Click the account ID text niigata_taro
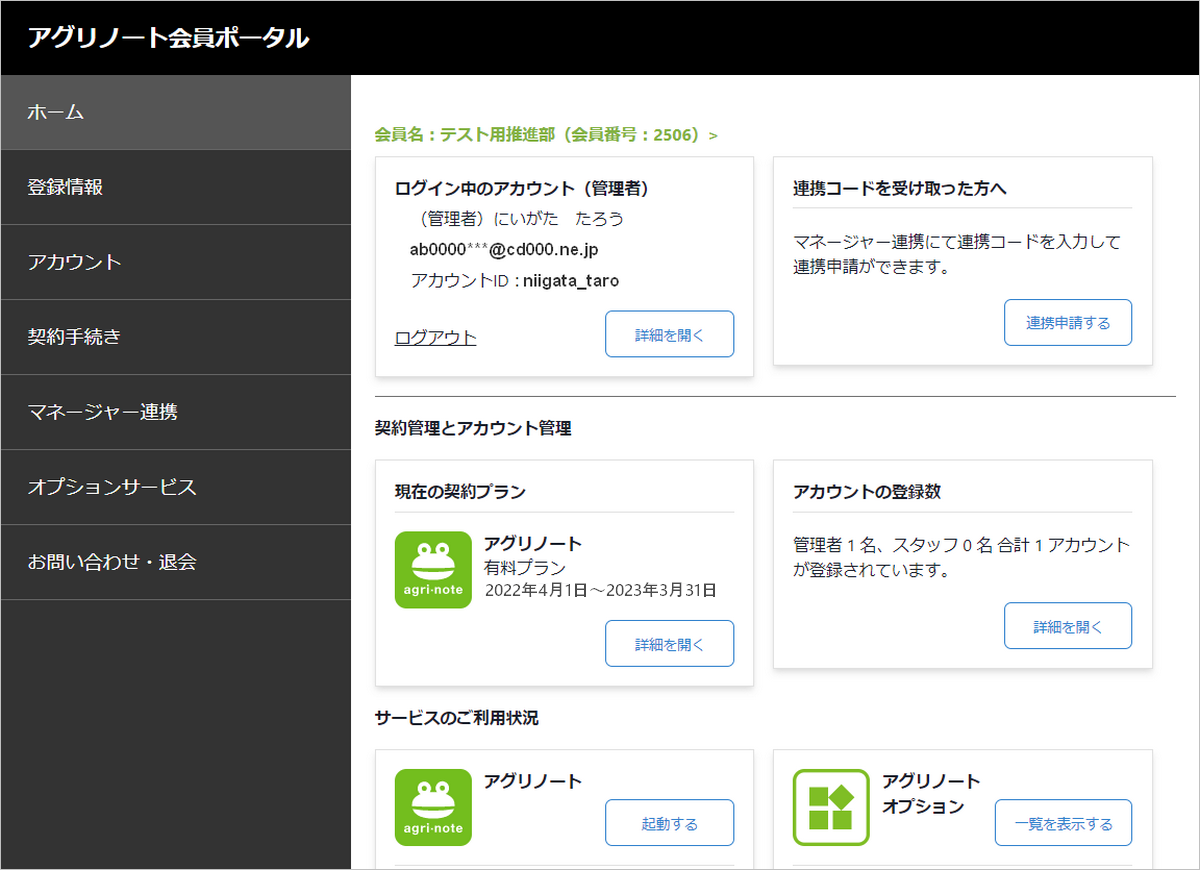 tap(573, 281)
